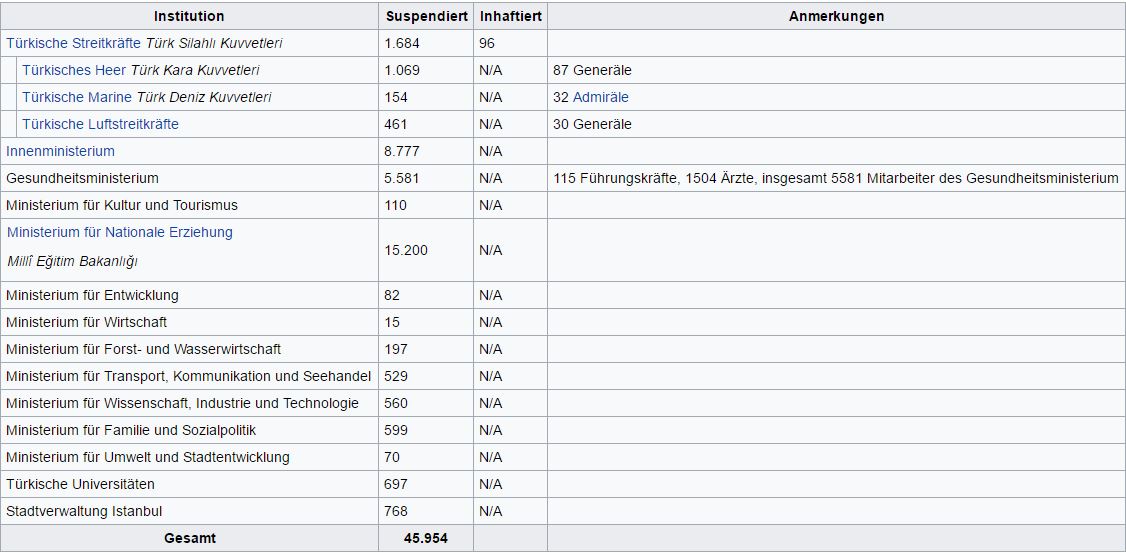Open the Türkische Marine link
The height and width of the screenshot is (555, 1126).
(x=77, y=97)
